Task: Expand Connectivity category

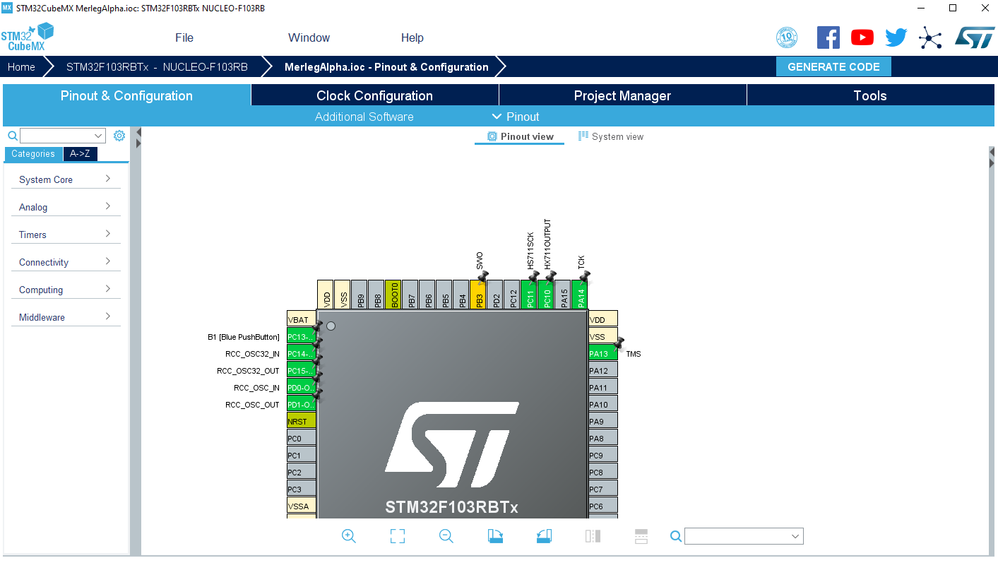Action: [65, 261]
